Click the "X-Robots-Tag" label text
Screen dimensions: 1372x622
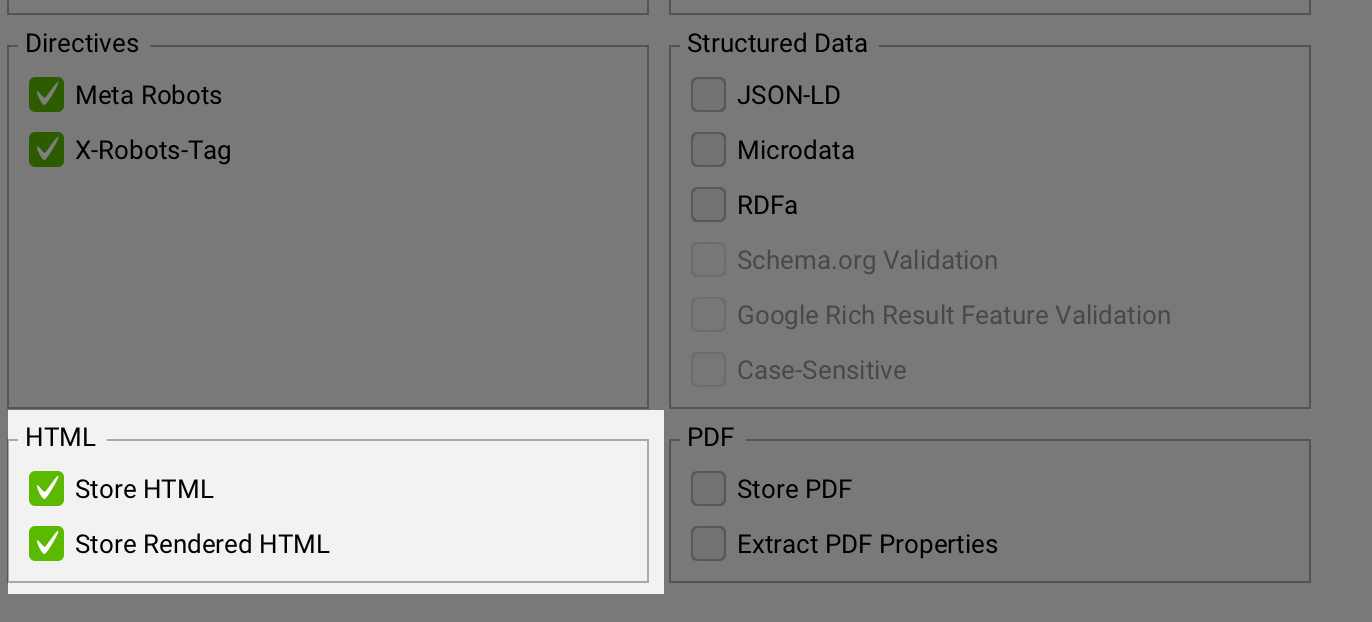pyautogui.click(x=153, y=150)
